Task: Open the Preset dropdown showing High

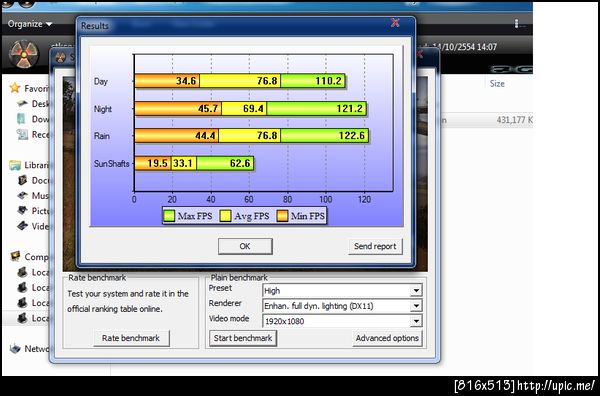Action: [x=342, y=290]
